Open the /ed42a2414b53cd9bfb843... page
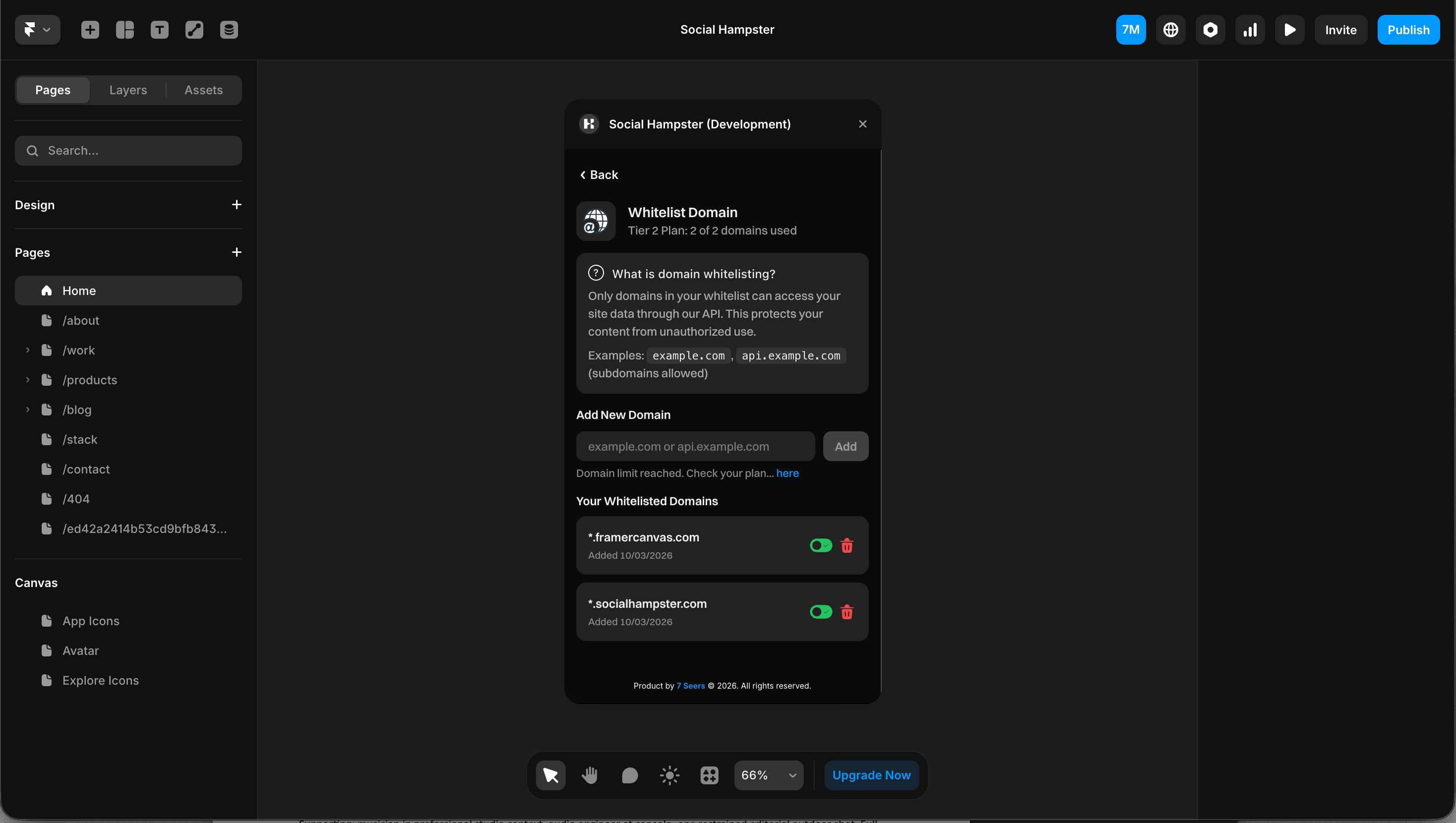This screenshot has width=1456, height=823. (128, 529)
